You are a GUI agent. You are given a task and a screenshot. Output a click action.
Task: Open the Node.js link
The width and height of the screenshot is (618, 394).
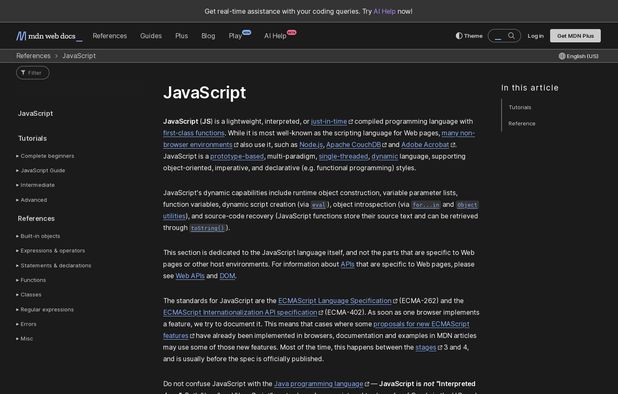click(311, 145)
